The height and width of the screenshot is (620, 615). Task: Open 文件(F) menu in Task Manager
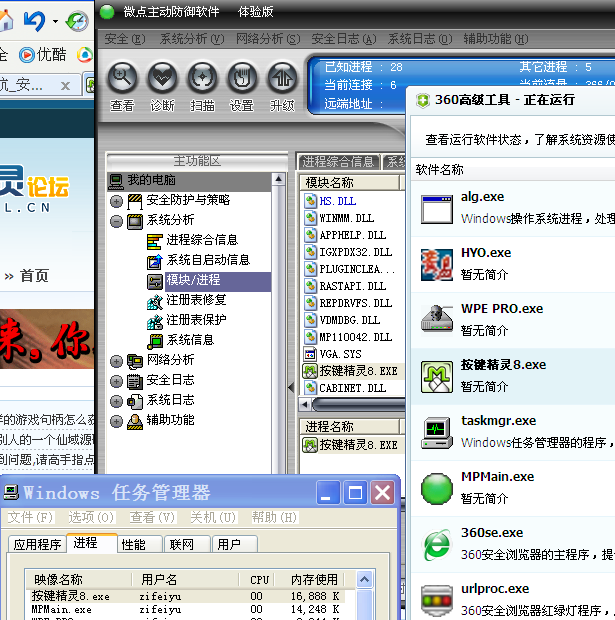click(x=30, y=517)
